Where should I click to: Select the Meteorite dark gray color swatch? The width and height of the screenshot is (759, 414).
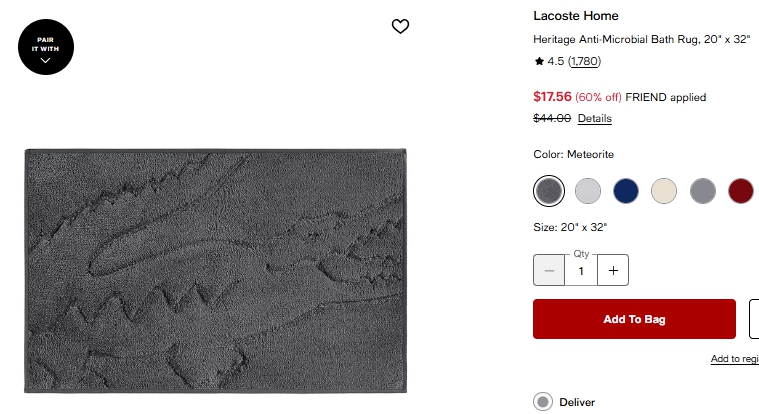pos(549,190)
